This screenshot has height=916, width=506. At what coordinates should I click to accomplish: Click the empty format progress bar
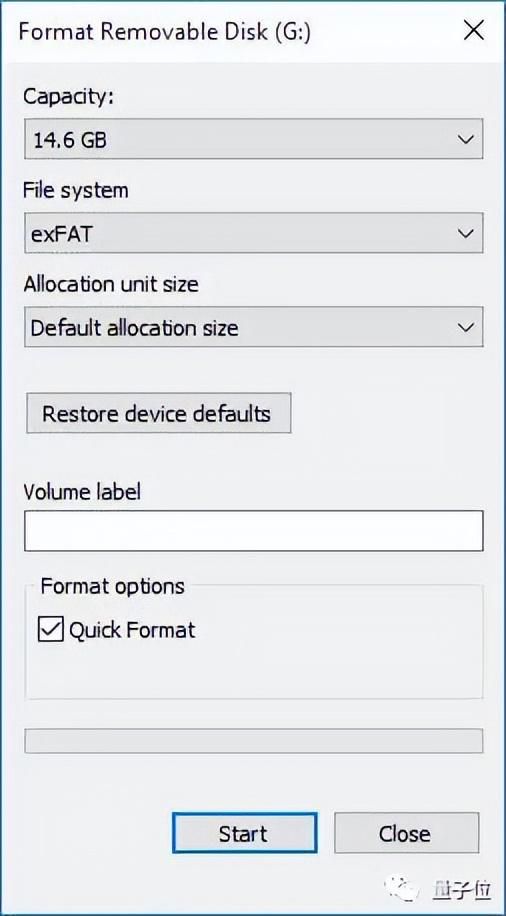coord(254,741)
